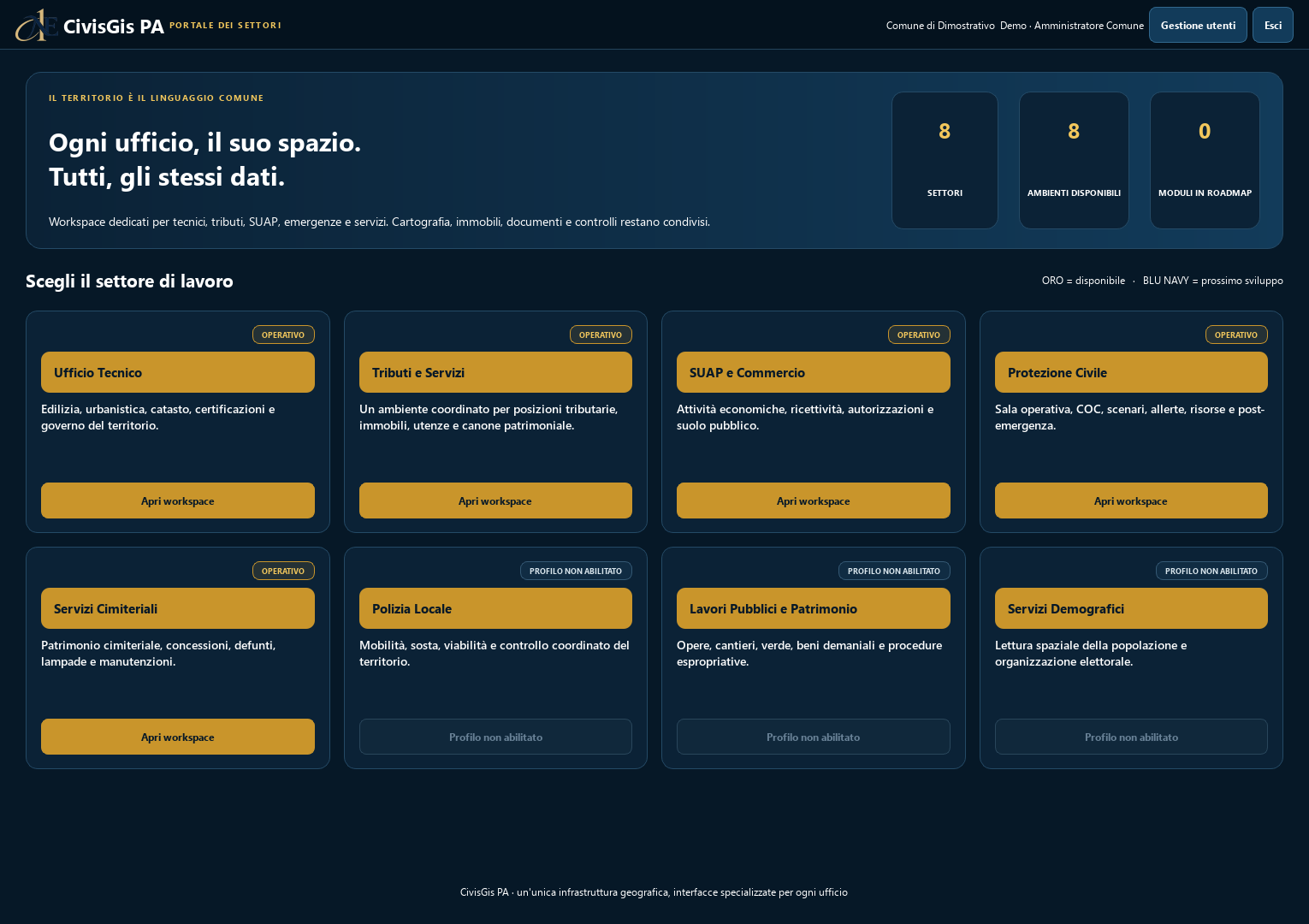Click the SETTORI counter tile
The width and height of the screenshot is (1309, 924).
945,160
